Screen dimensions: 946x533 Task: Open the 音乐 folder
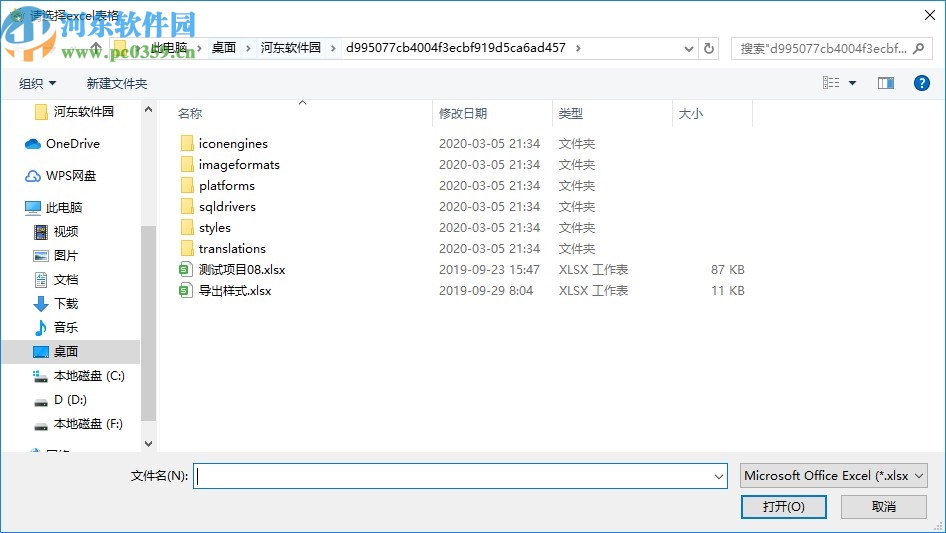pyautogui.click(x=56, y=327)
